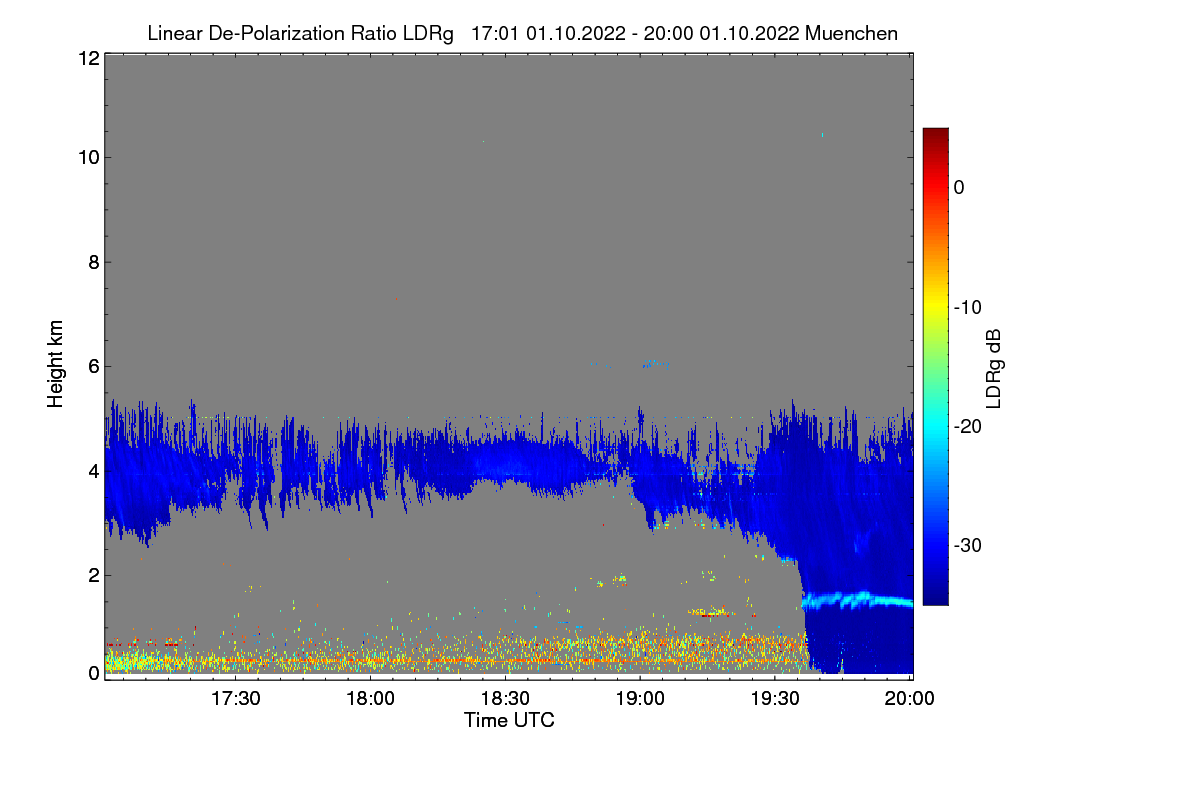Click the colorbar value label 0
The image size is (1200, 800).
point(959,187)
